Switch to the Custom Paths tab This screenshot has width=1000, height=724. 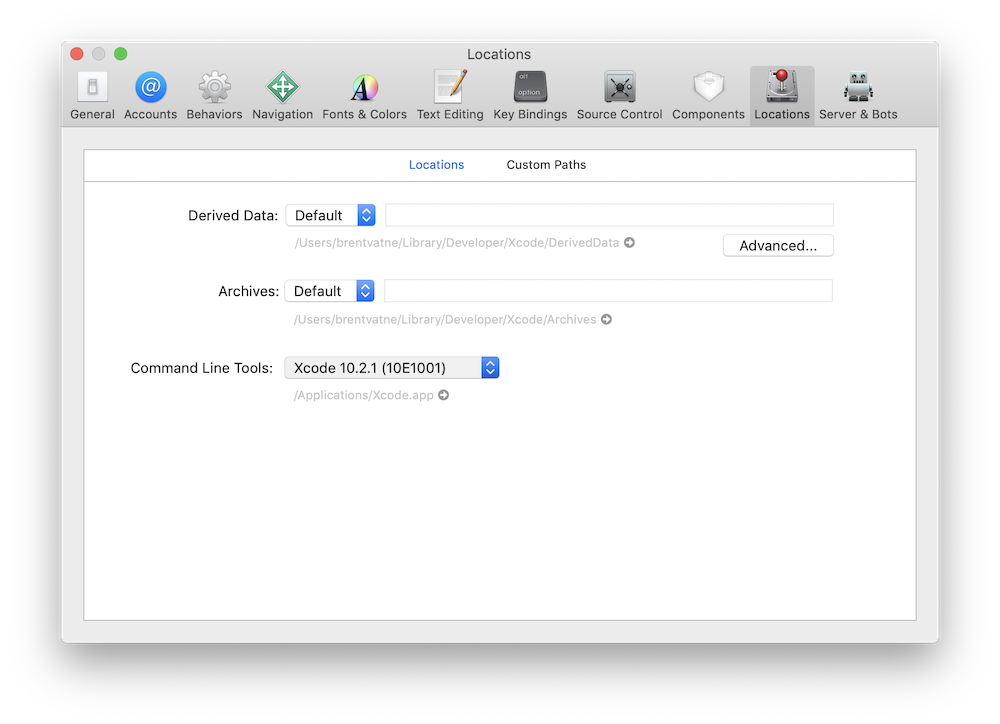546,165
